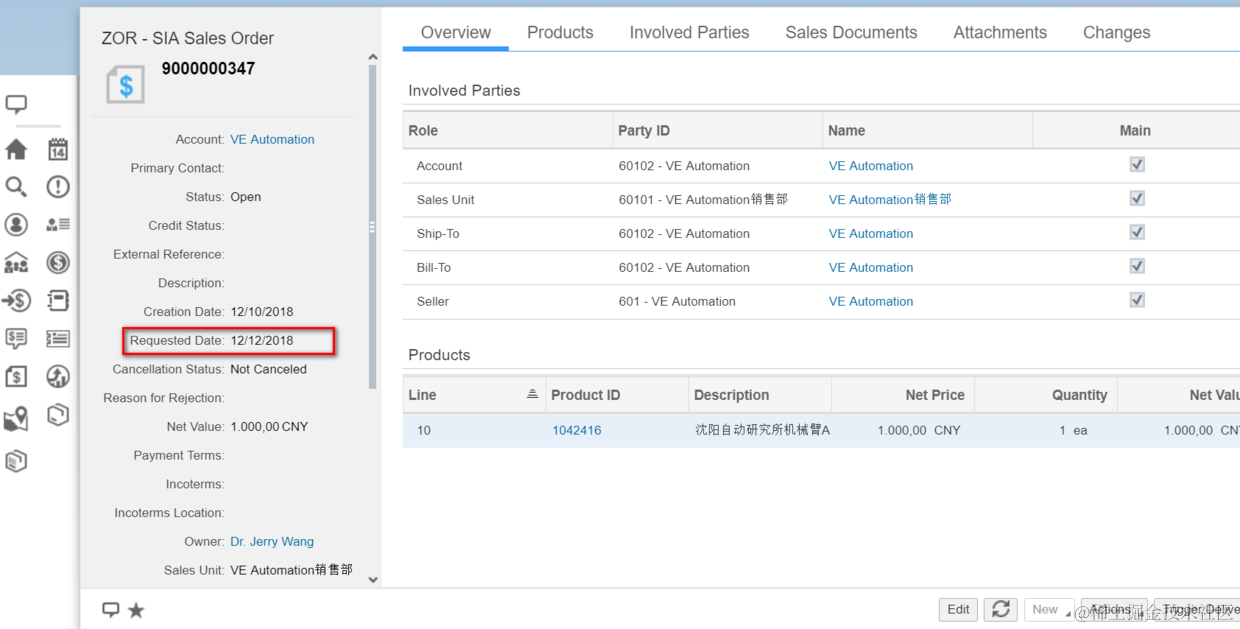Click the Role column header

coord(508,130)
